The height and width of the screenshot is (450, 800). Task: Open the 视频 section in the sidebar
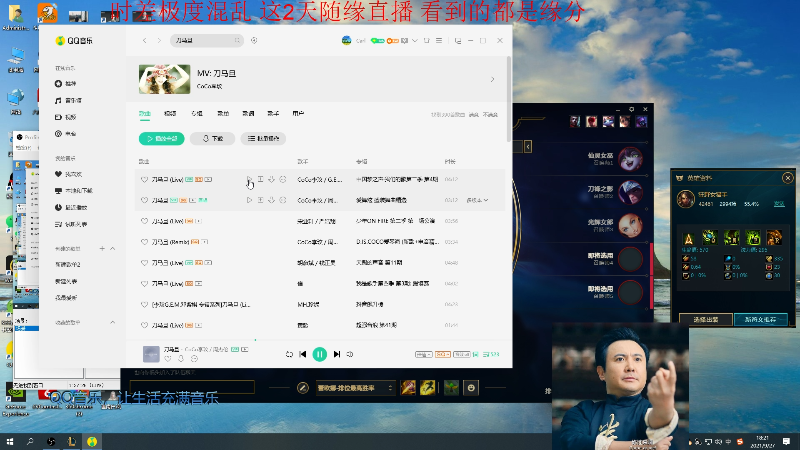(x=66, y=117)
